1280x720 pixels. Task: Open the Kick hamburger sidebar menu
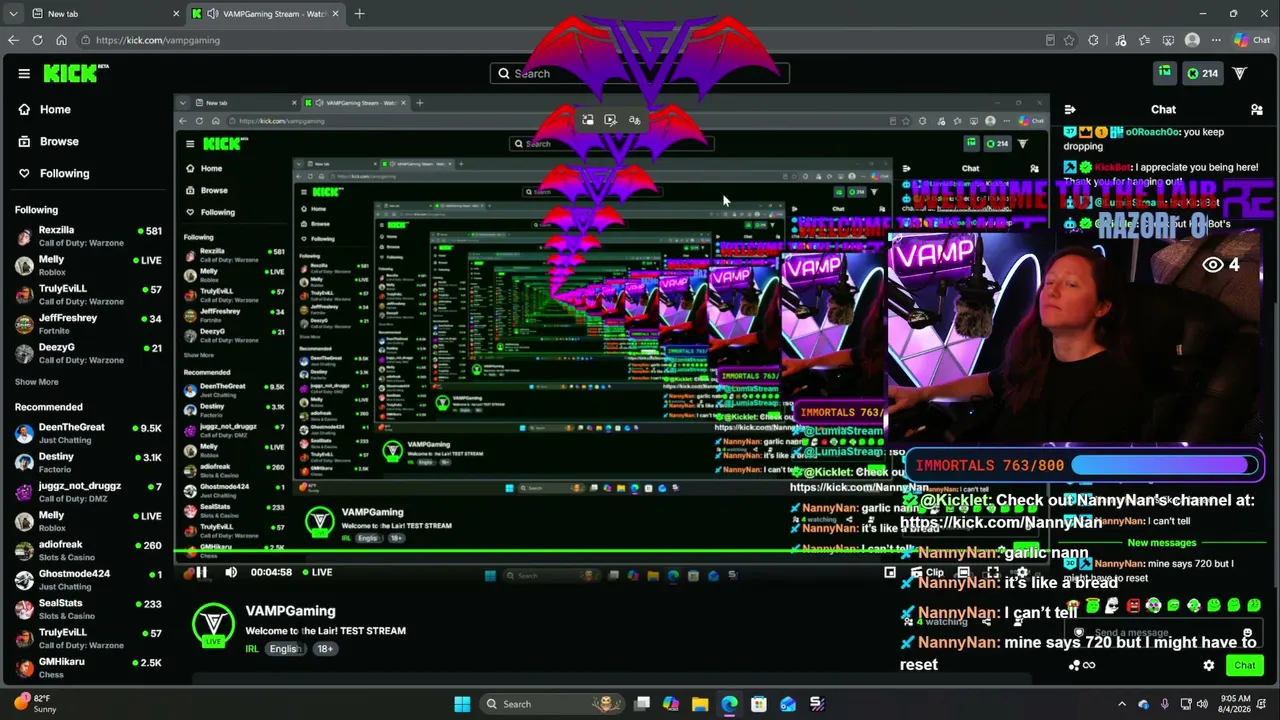pyautogui.click(x=24, y=73)
